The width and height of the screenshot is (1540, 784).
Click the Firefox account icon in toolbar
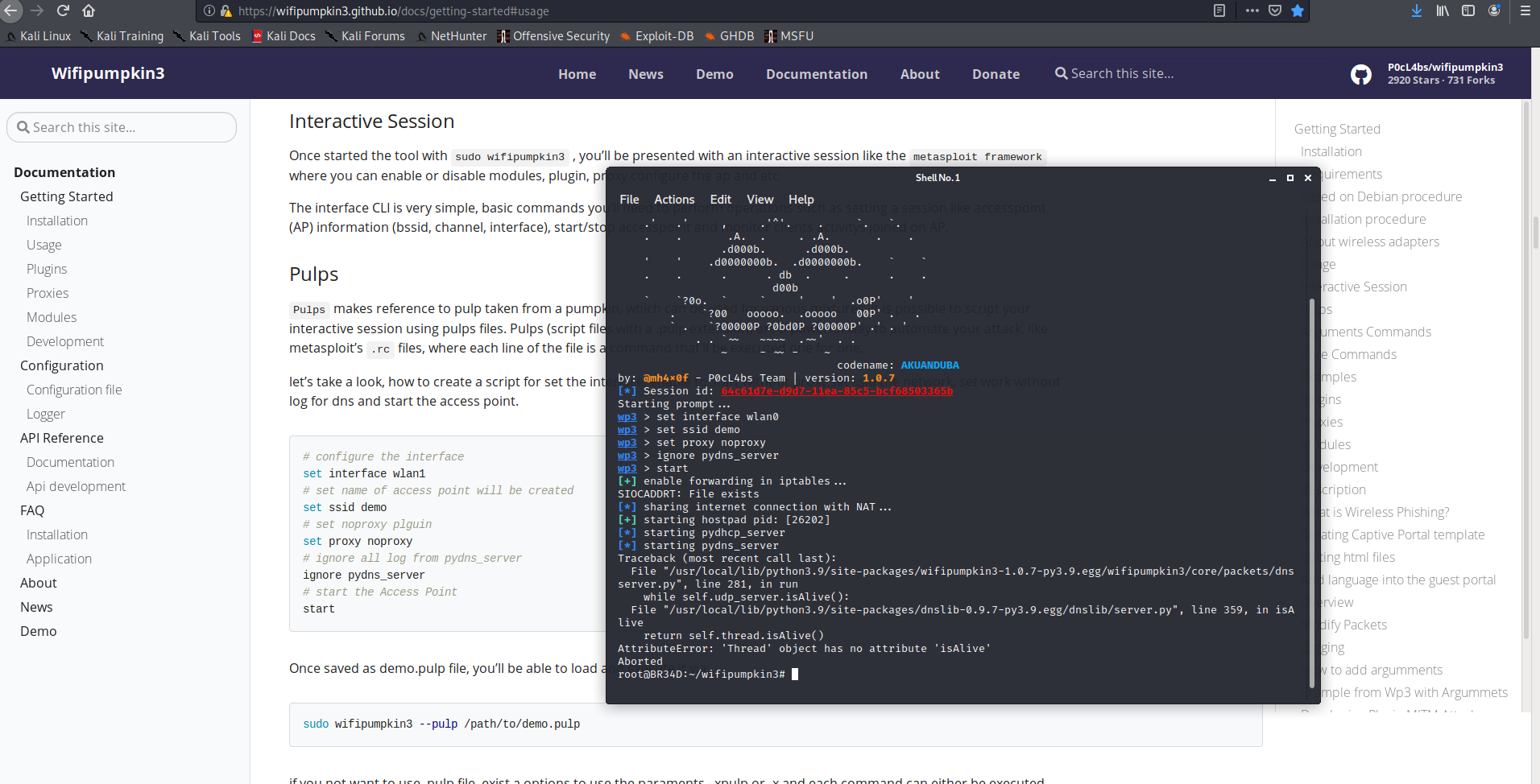point(1494,10)
